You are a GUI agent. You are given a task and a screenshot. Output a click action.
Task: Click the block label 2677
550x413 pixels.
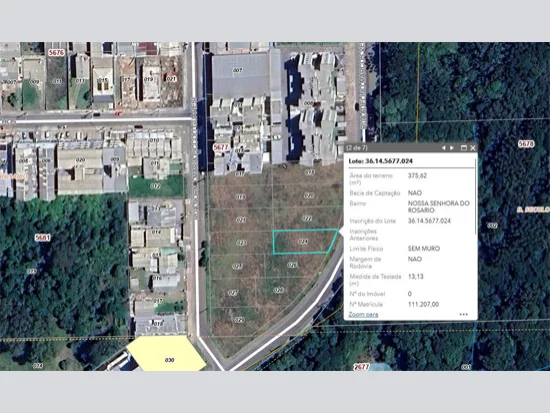[x=362, y=367]
